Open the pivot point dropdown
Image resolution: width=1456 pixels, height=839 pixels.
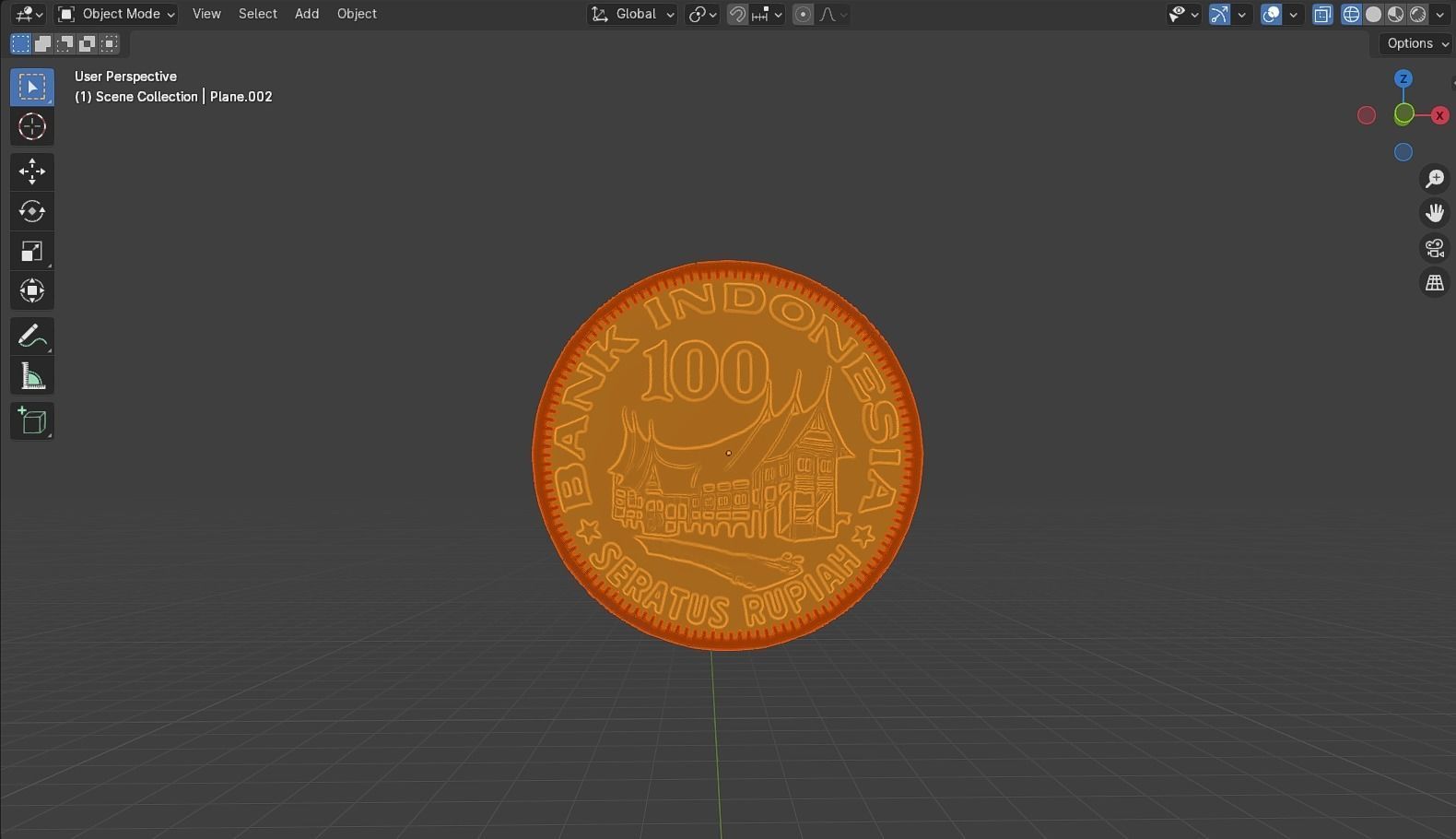(x=702, y=14)
